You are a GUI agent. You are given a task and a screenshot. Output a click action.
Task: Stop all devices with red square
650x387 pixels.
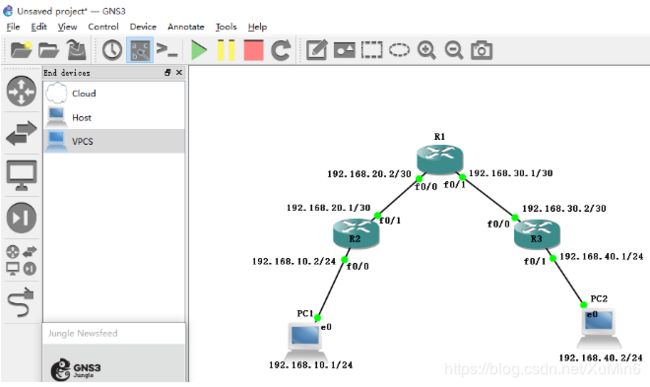pos(254,50)
